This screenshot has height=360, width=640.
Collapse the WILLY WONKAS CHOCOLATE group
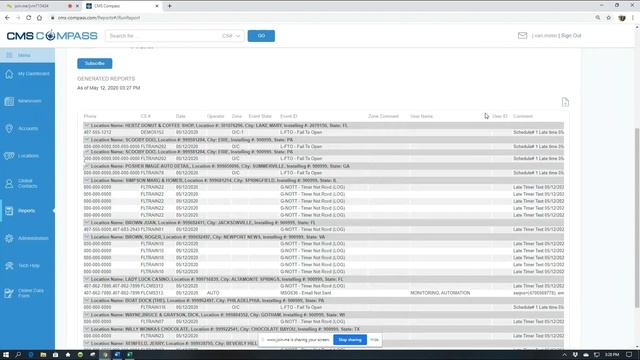(x=86, y=329)
